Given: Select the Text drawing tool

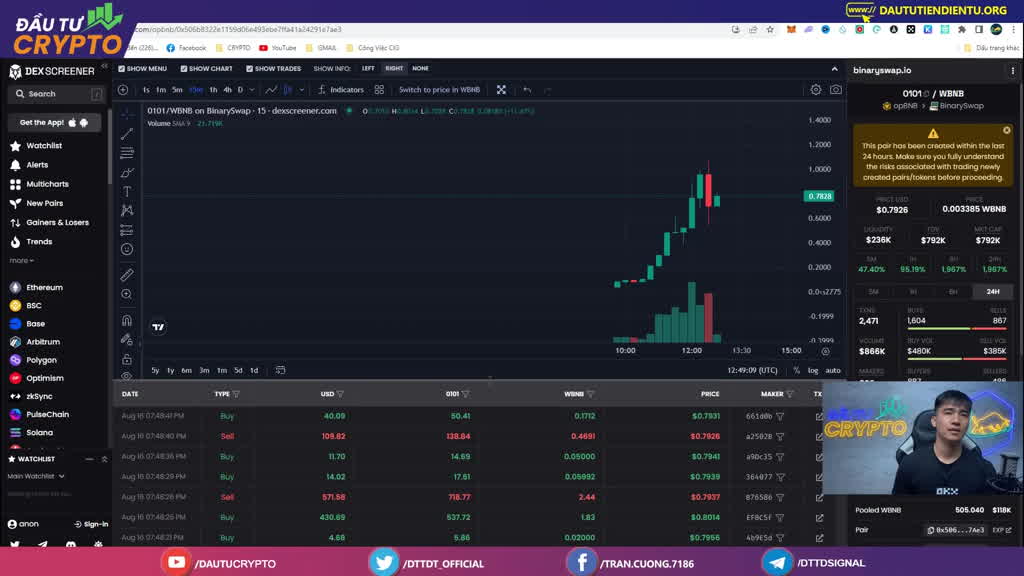Looking at the screenshot, I should tap(127, 191).
